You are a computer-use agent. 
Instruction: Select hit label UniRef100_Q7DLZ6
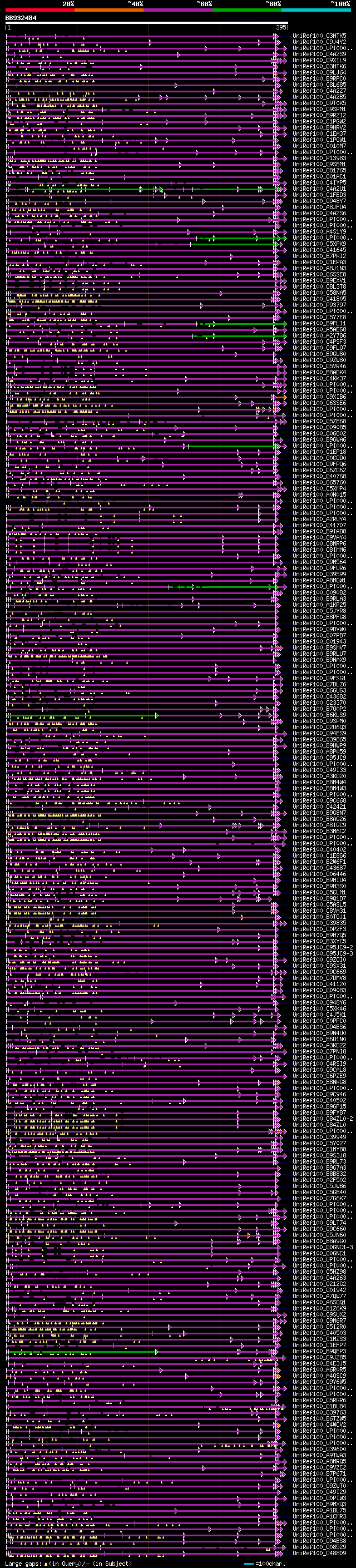pos(319,684)
